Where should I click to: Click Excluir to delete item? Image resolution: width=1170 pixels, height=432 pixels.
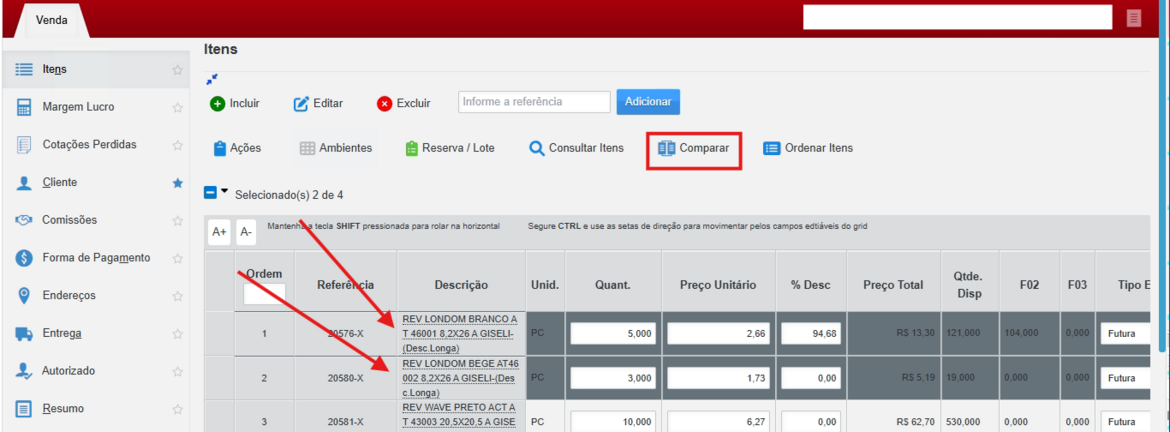pos(404,104)
